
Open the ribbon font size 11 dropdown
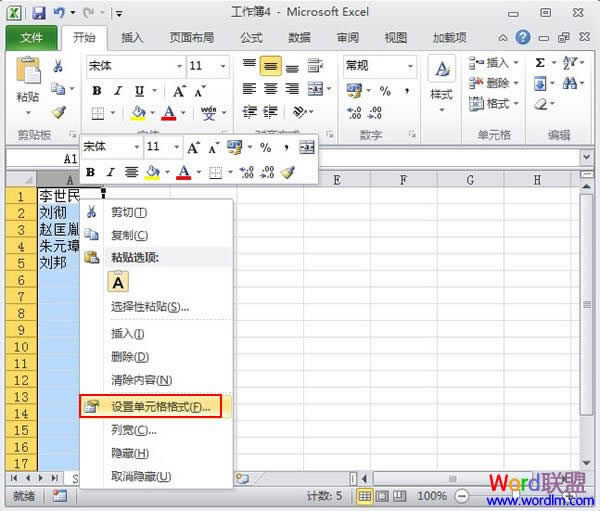point(223,66)
